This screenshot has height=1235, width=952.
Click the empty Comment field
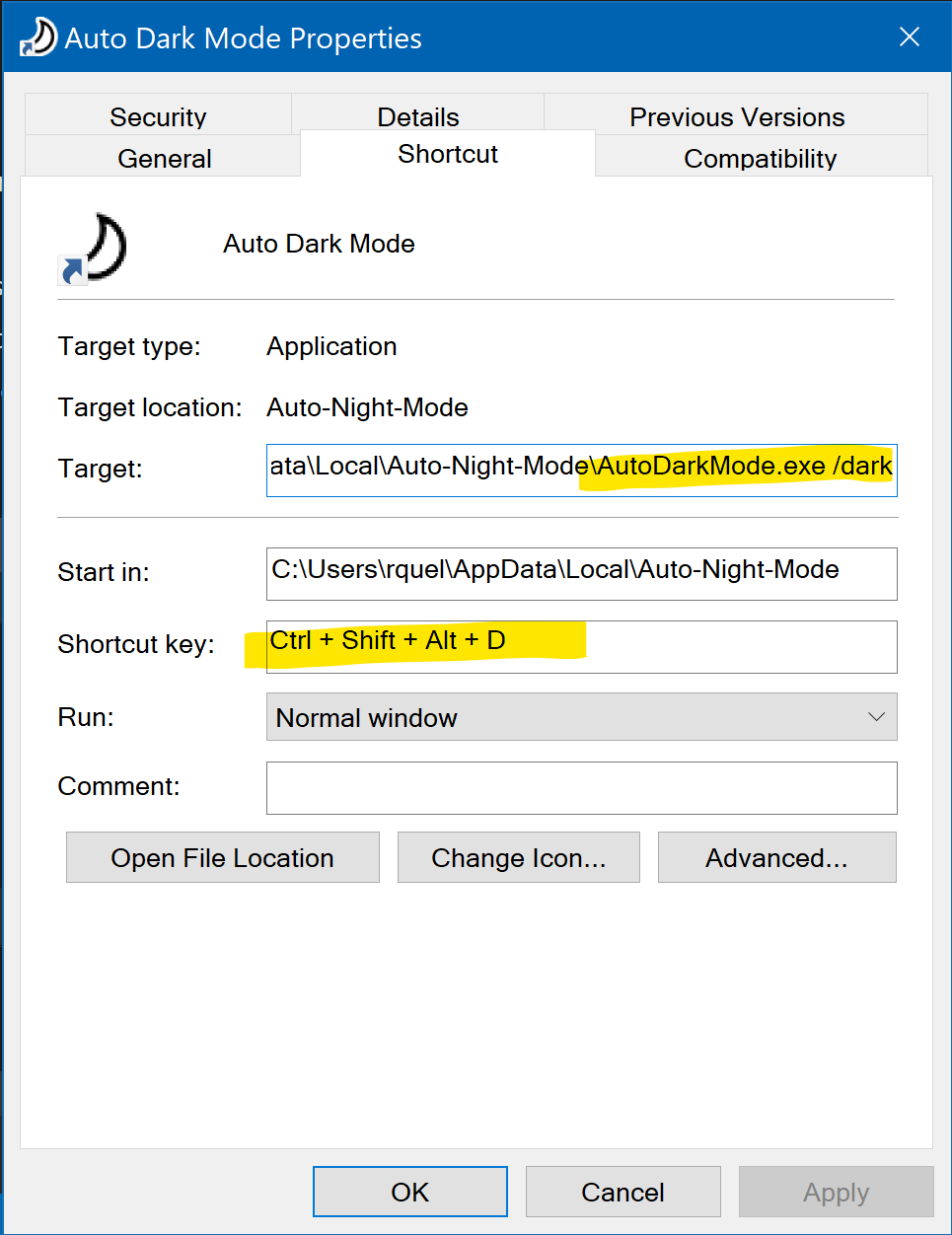(x=581, y=787)
